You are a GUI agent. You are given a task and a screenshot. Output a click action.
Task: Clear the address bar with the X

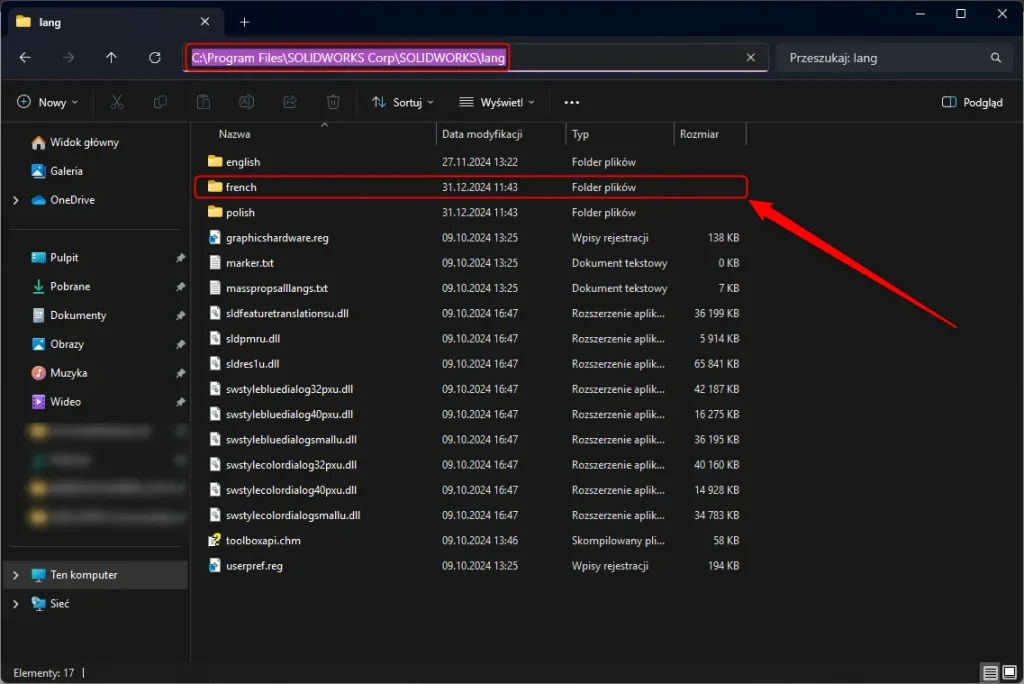750,57
